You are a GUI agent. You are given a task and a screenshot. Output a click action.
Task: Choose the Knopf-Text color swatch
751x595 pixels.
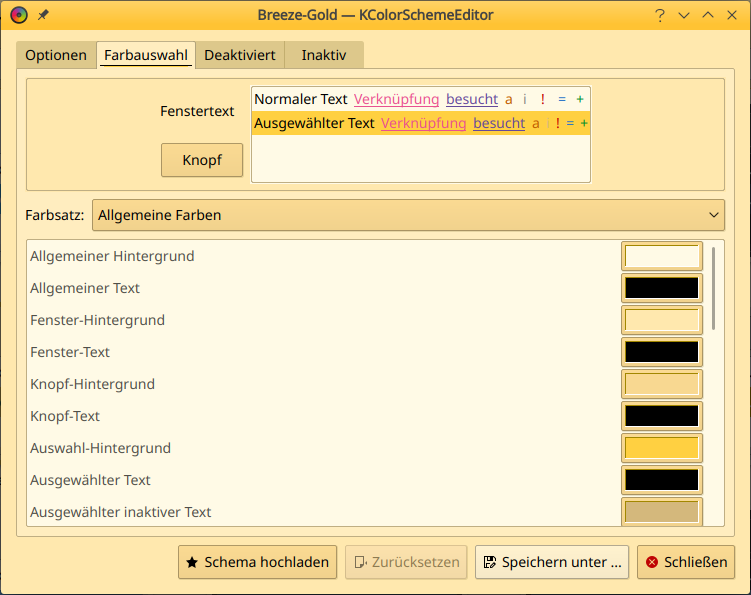[662, 416]
